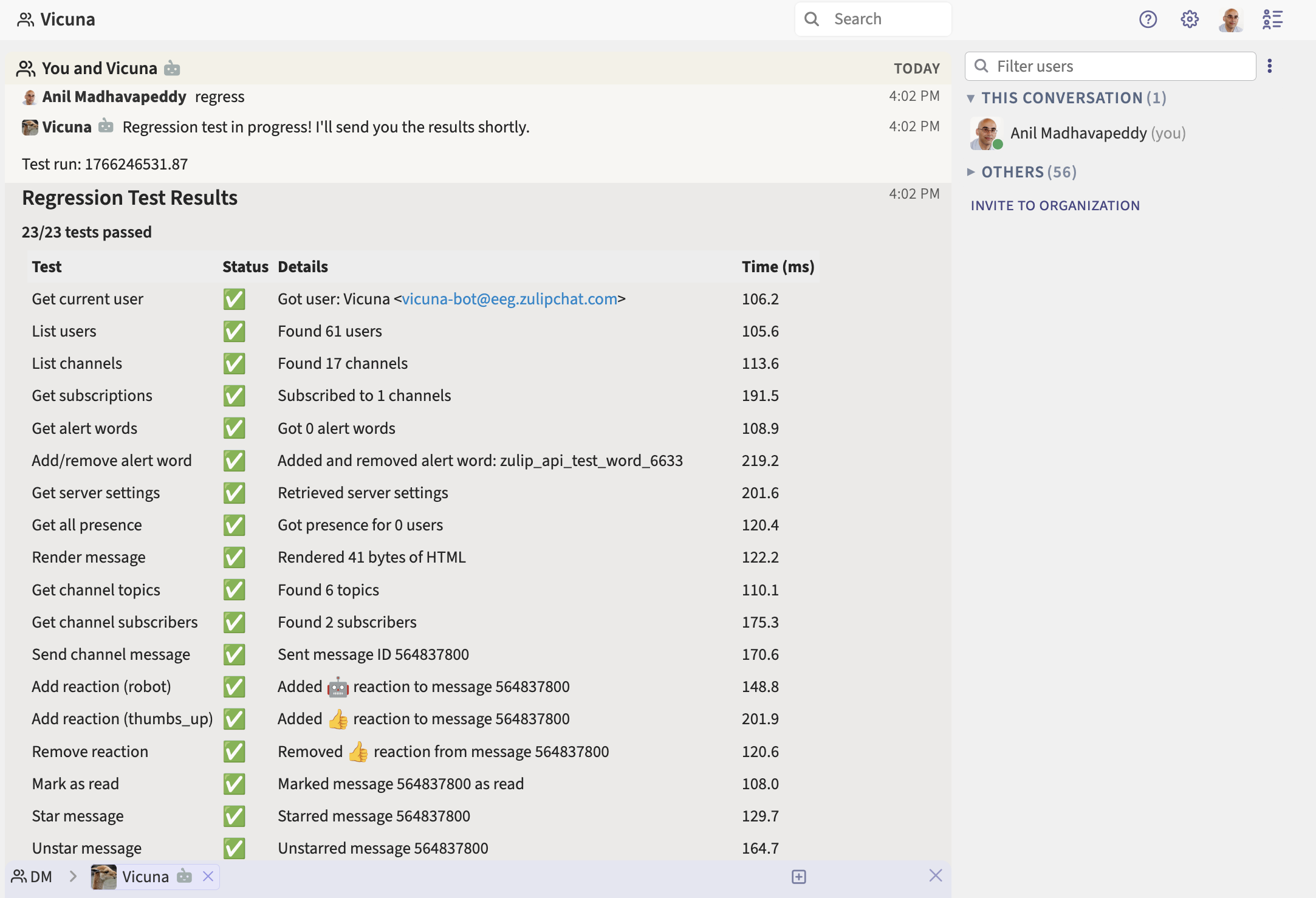Remove Vicuna from the compose recipients
The height and width of the screenshot is (898, 1316).
click(x=208, y=877)
